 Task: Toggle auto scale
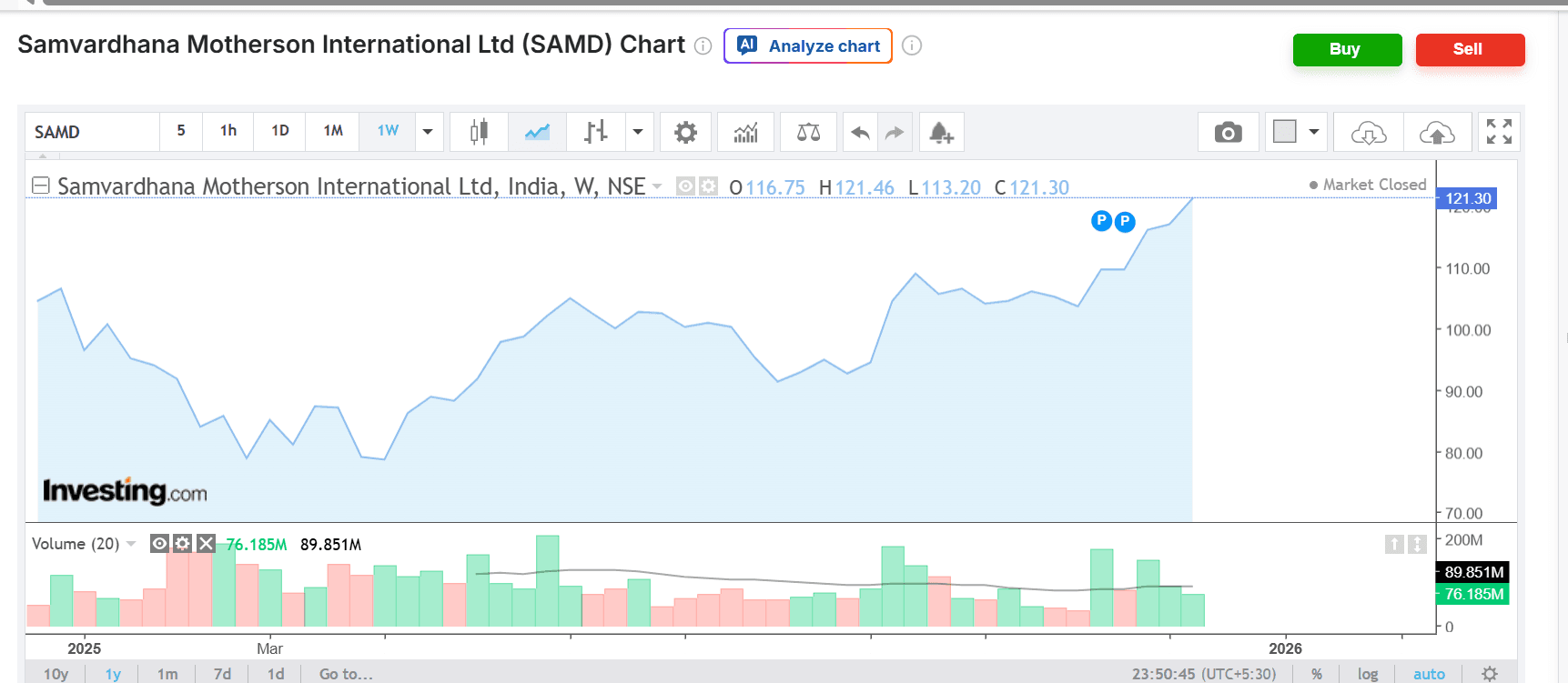coord(1429,674)
